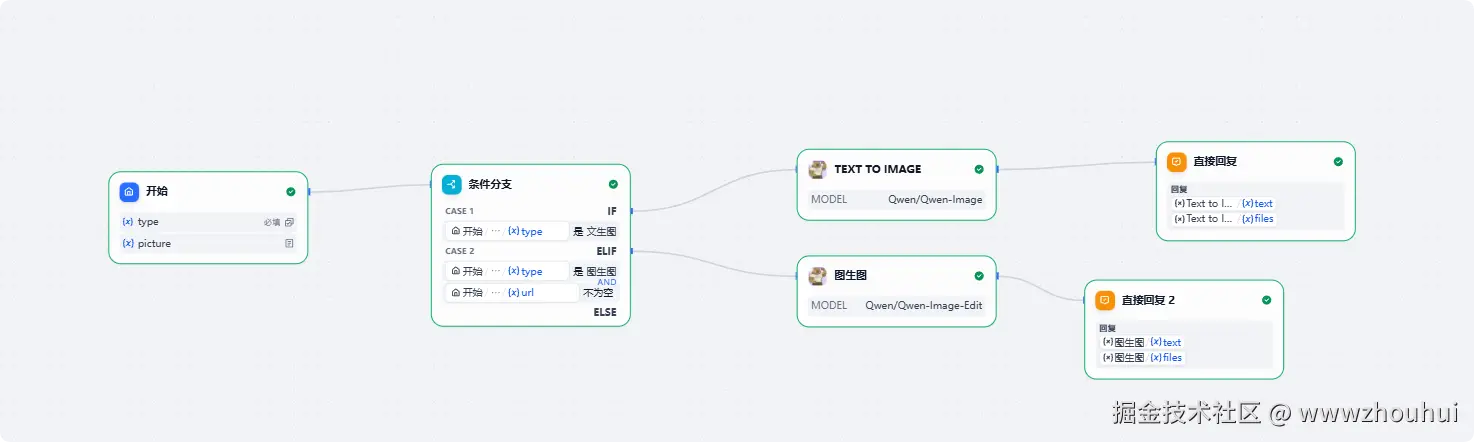
Task: Click the IF branch output handle
Action: pos(632,211)
